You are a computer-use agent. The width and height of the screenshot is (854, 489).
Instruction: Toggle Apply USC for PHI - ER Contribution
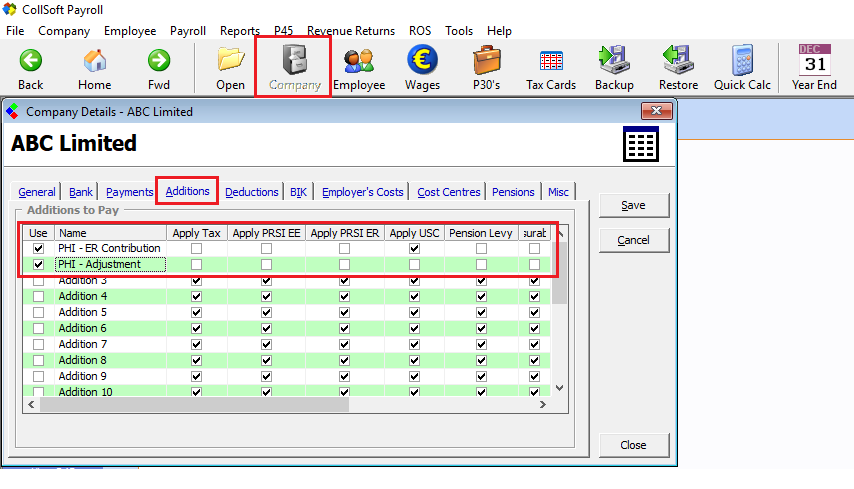(414, 248)
